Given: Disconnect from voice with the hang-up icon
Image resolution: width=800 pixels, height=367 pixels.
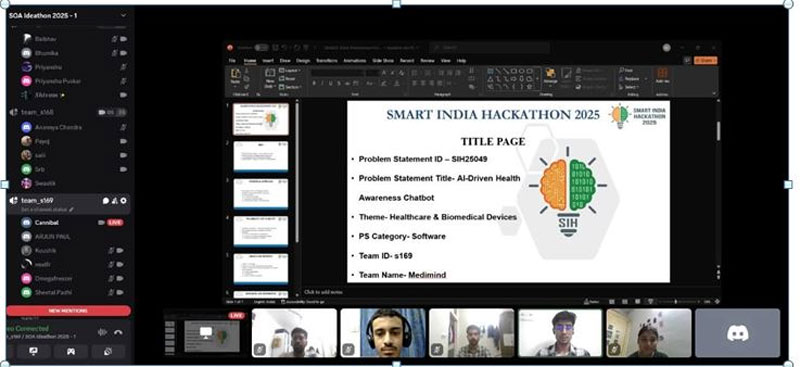Looking at the screenshot, I should [x=118, y=332].
